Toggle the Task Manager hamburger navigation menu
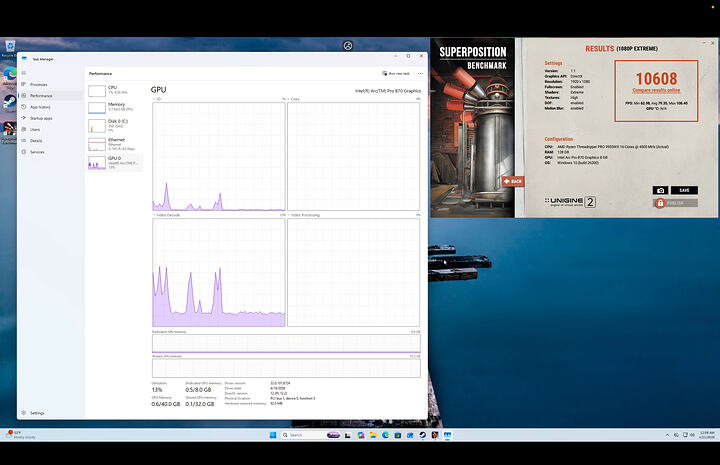Image resolution: width=720 pixels, height=465 pixels. click(24, 73)
